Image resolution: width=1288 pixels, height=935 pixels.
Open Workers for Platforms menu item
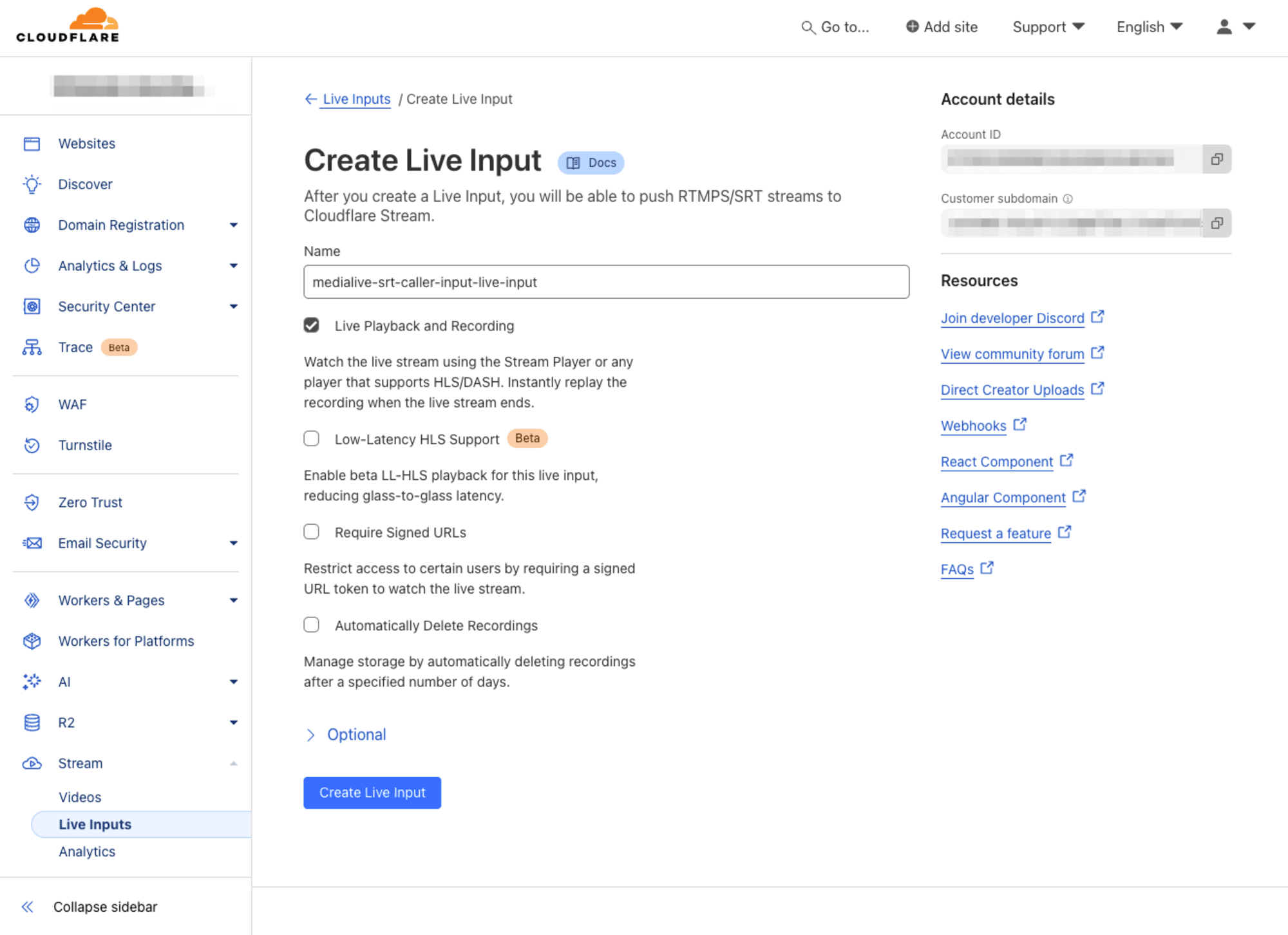pos(126,641)
